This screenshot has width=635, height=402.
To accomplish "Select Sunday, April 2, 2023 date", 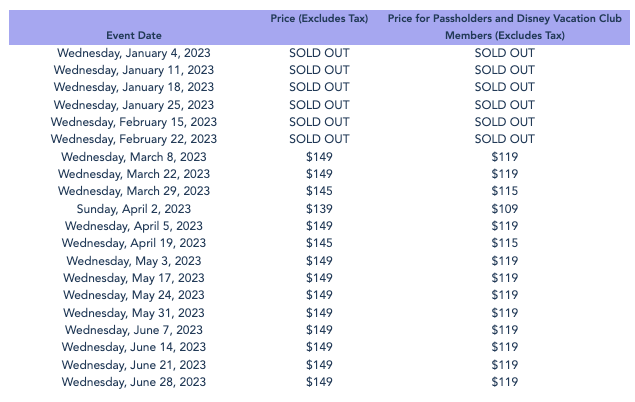I will click(x=134, y=209).
